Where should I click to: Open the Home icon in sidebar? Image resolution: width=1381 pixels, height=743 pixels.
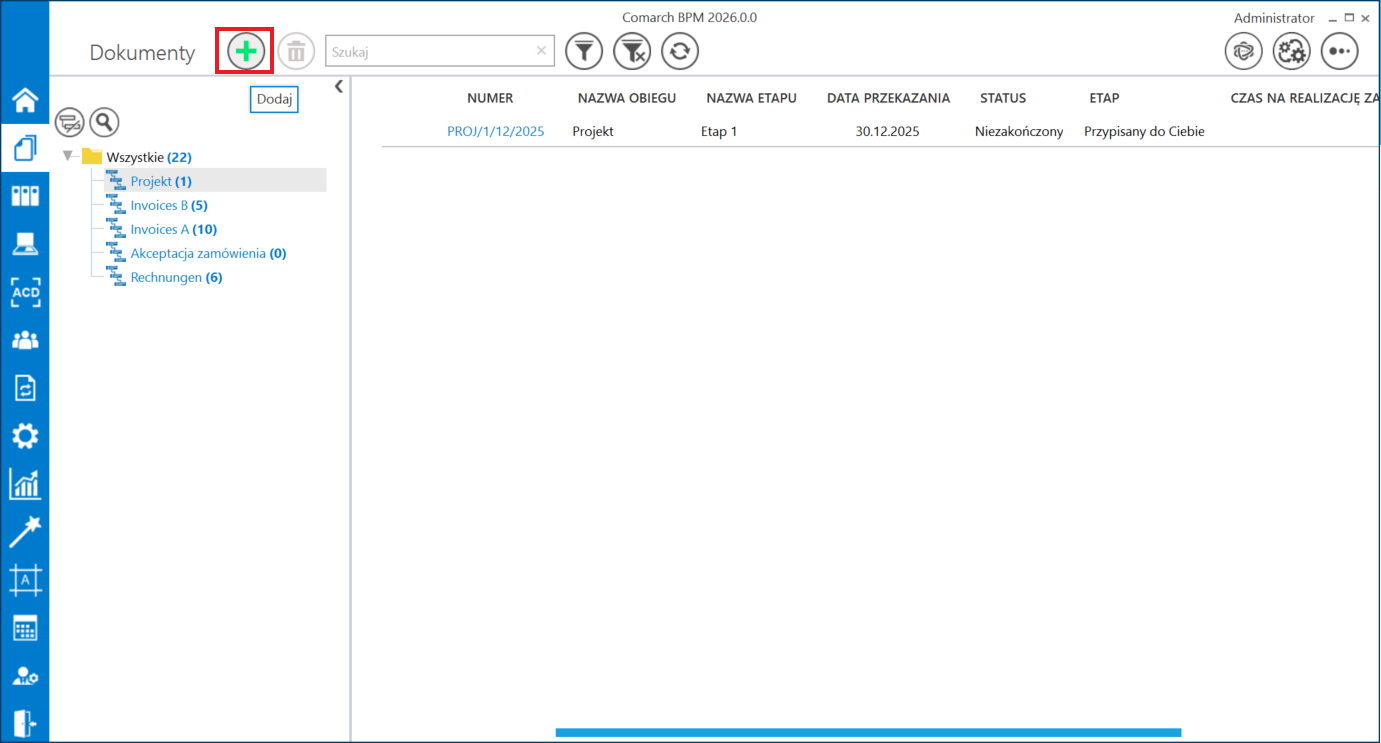(24, 100)
